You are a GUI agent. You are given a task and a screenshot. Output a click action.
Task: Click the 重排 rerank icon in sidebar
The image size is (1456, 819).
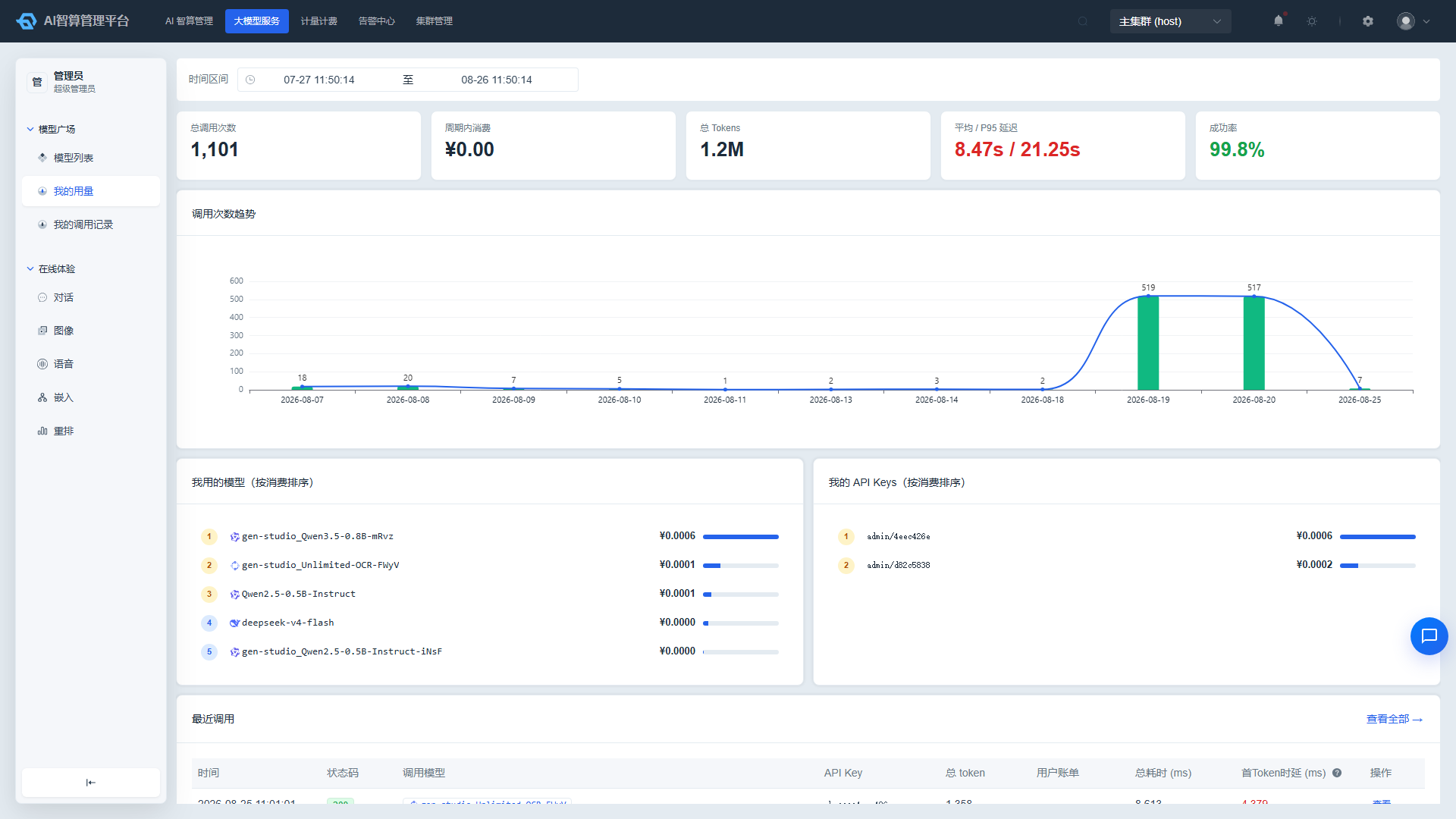pos(42,431)
